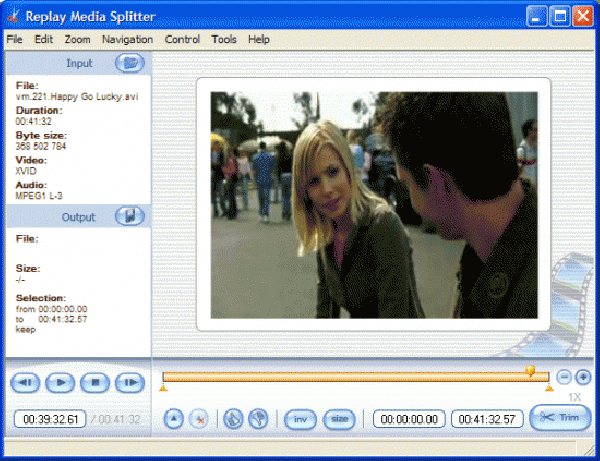The image size is (600, 461).
Task: Click the Input open file icon
Action: point(130,64)
